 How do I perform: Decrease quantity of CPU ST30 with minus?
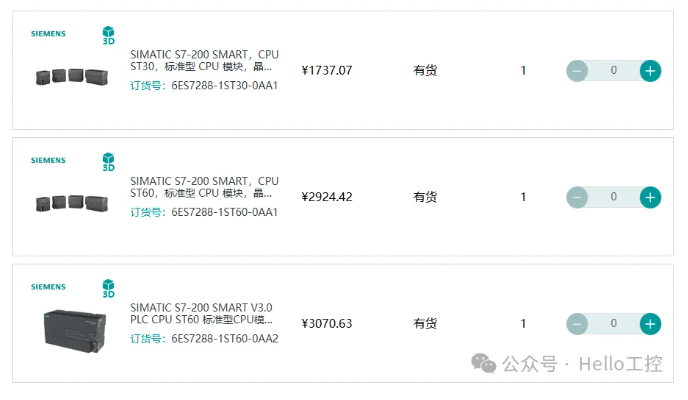pos(577,71)
